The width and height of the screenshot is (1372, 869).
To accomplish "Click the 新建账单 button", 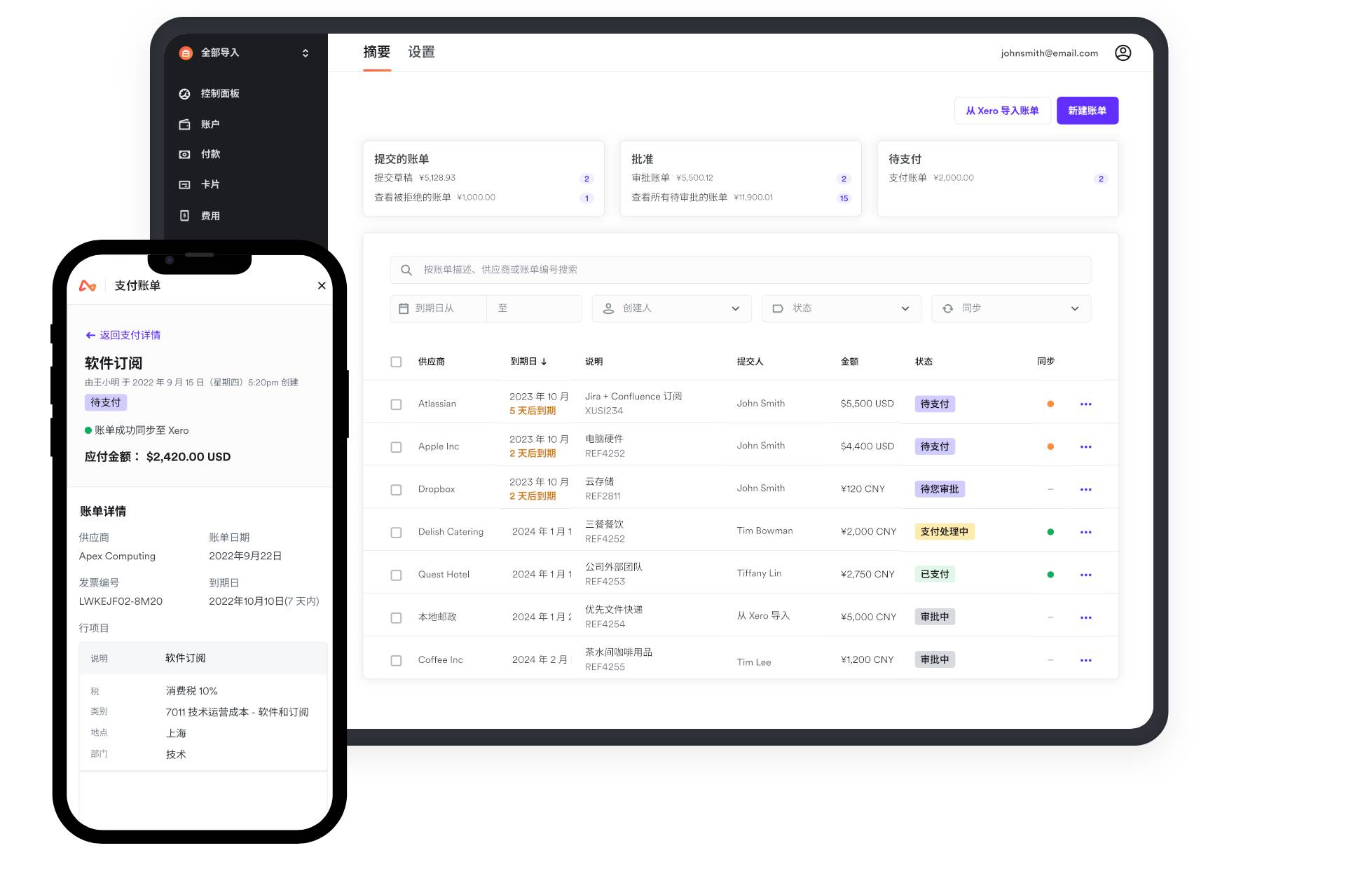I will point(1087,111).
